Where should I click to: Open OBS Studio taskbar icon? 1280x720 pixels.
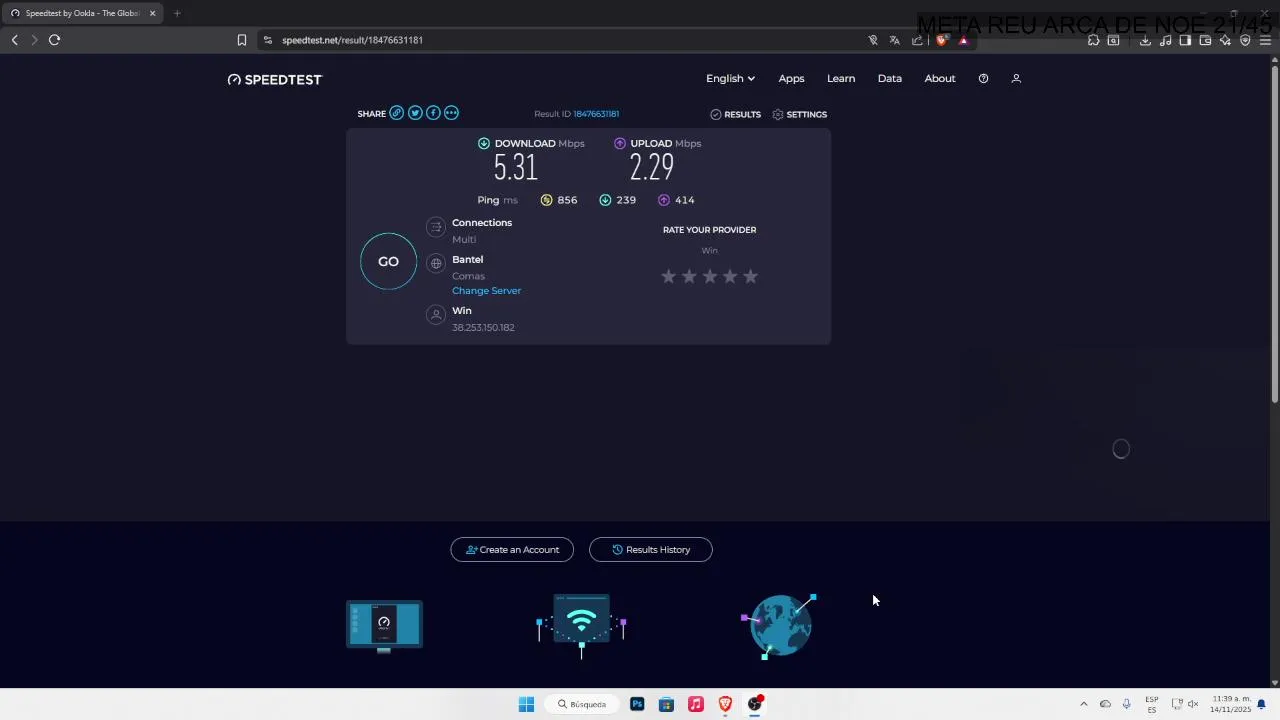pos(755,704)
